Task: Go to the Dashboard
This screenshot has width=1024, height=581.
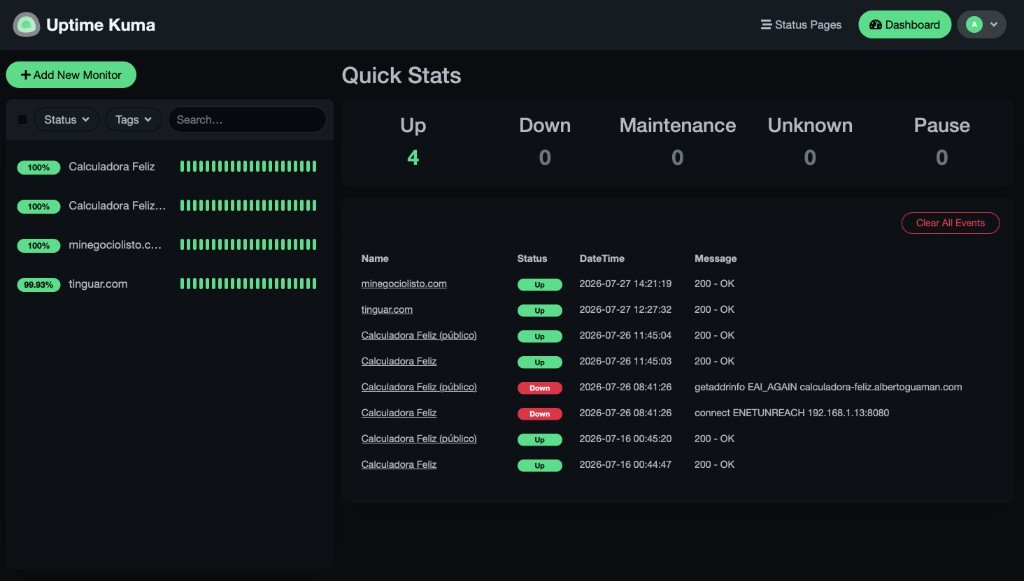Action: [904, 25]
